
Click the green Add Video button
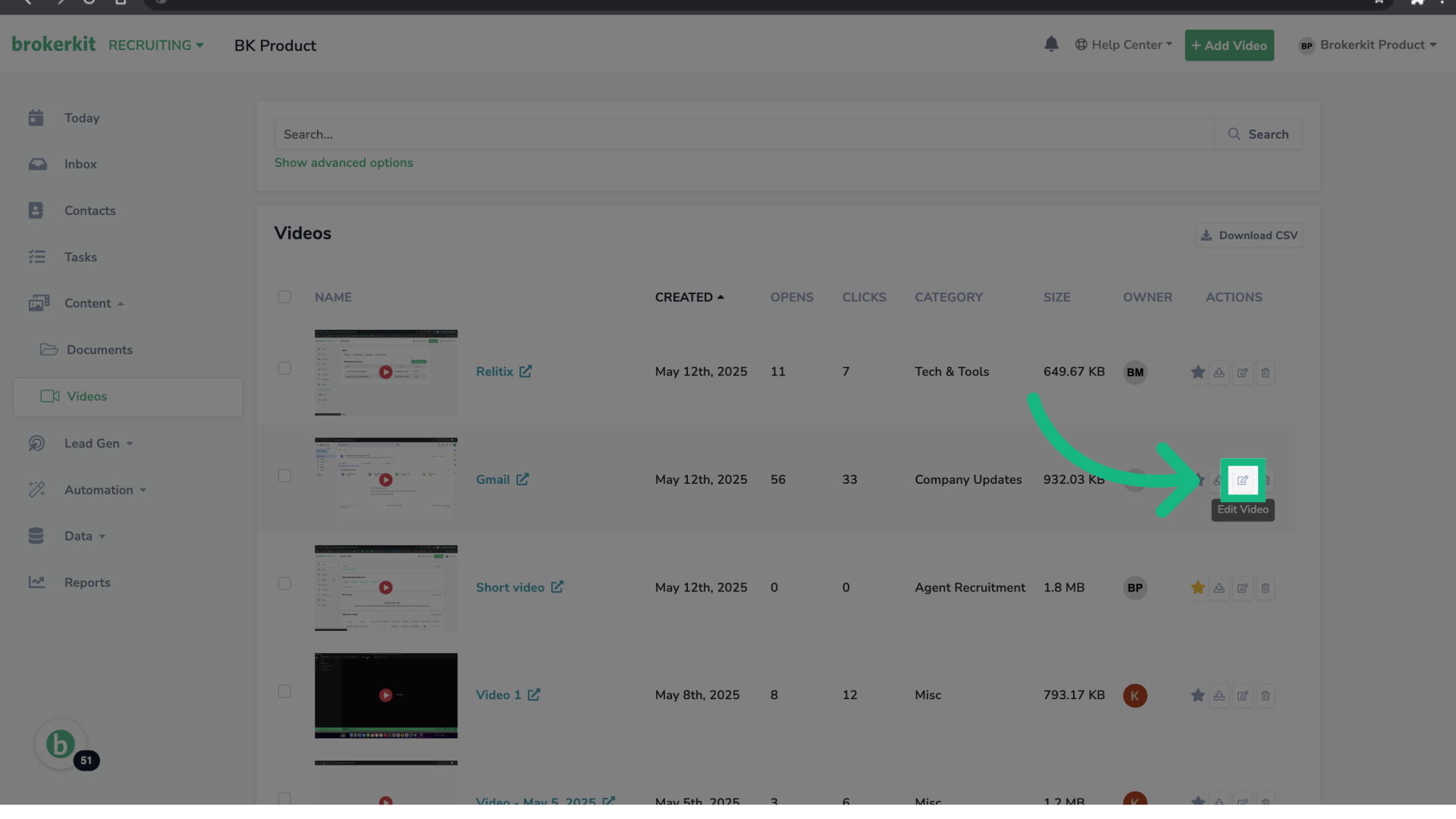[1228, 45]
